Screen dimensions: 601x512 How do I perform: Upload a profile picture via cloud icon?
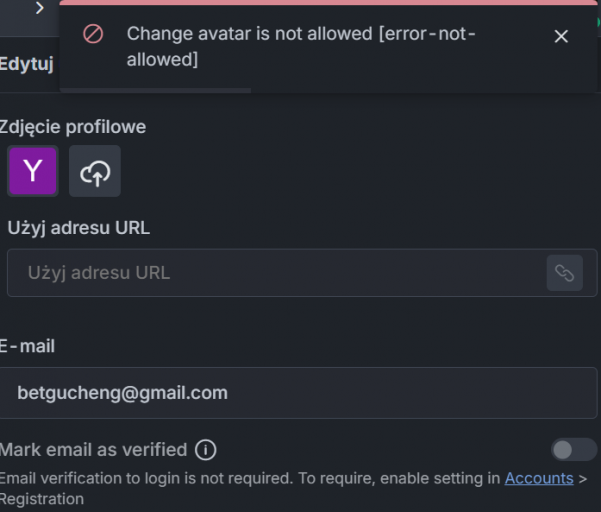click(x=95, y=171)
